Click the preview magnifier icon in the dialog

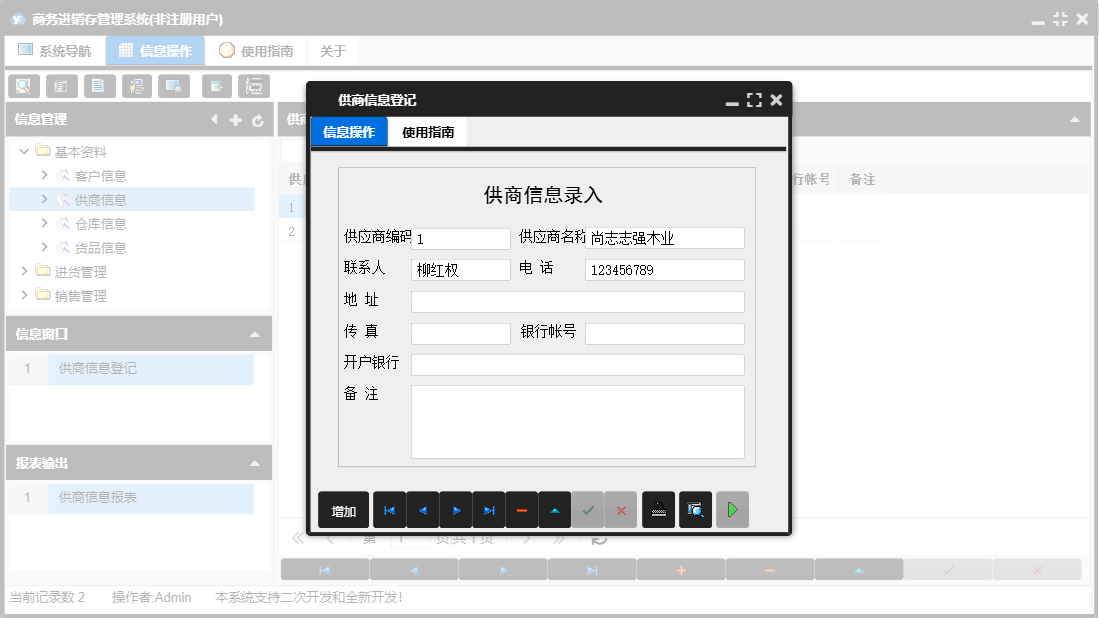tap(695, 510)
